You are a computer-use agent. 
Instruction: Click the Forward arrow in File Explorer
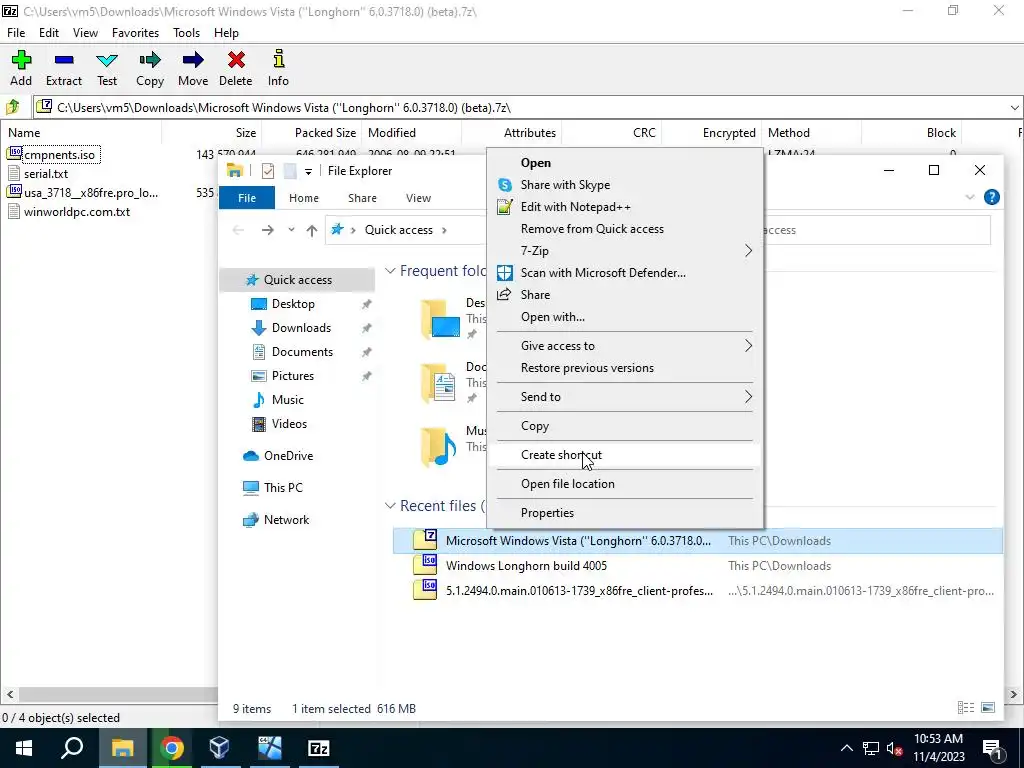point(267,230)
